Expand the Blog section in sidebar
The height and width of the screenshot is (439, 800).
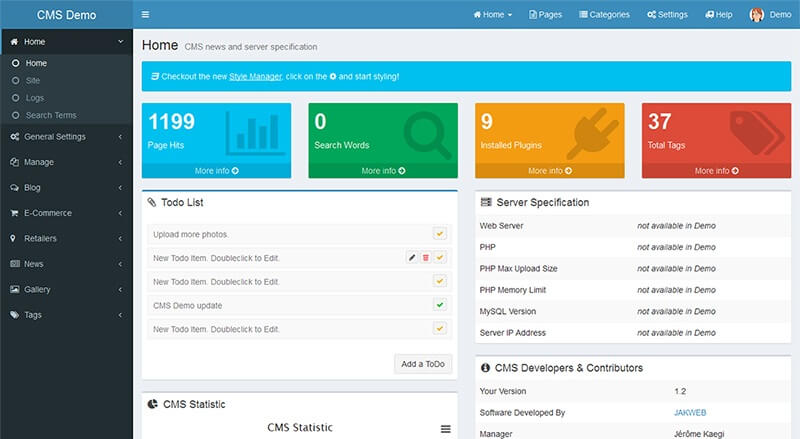click(x=120, y=188)
